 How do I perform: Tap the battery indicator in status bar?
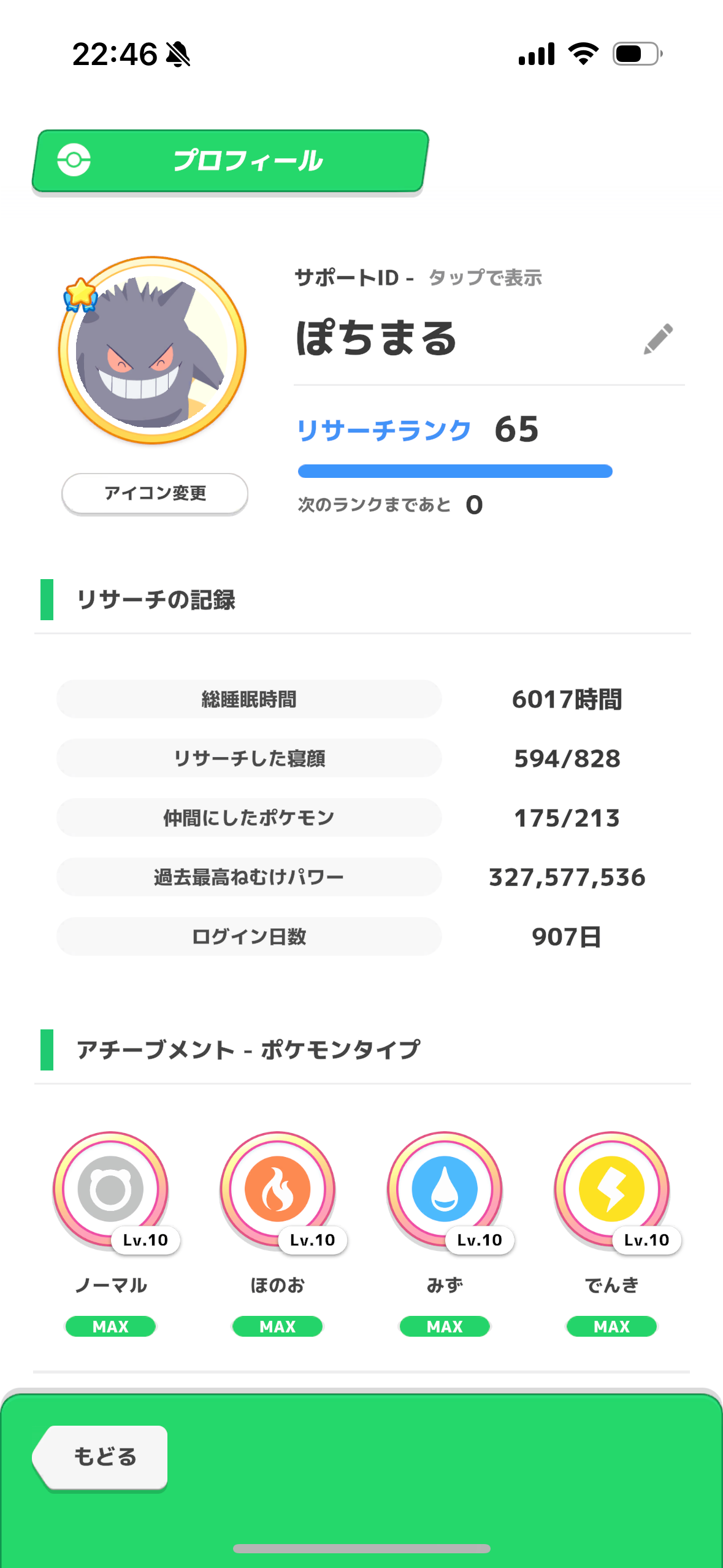coord(637,54)
